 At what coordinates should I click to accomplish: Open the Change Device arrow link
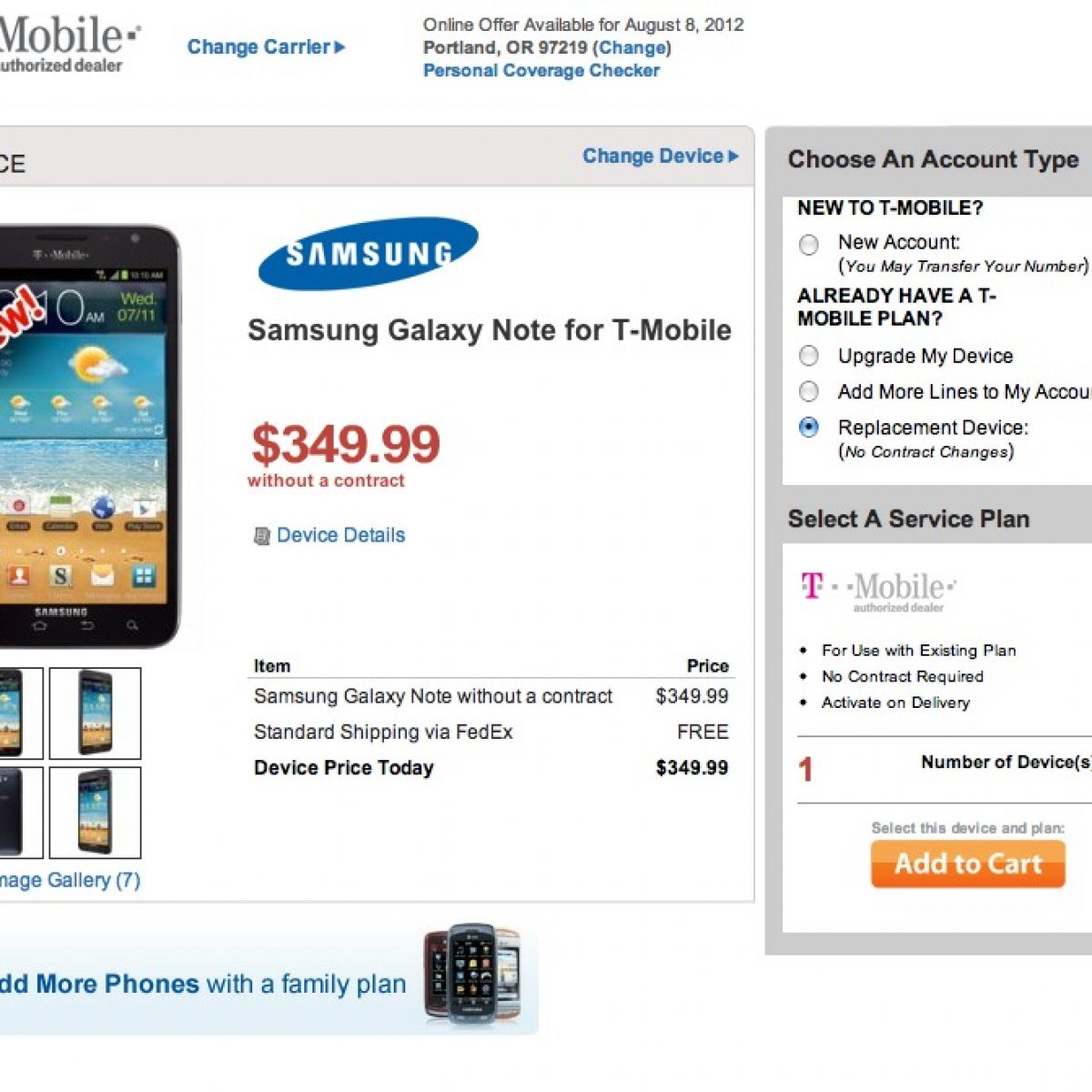click(x=660, y=157)
